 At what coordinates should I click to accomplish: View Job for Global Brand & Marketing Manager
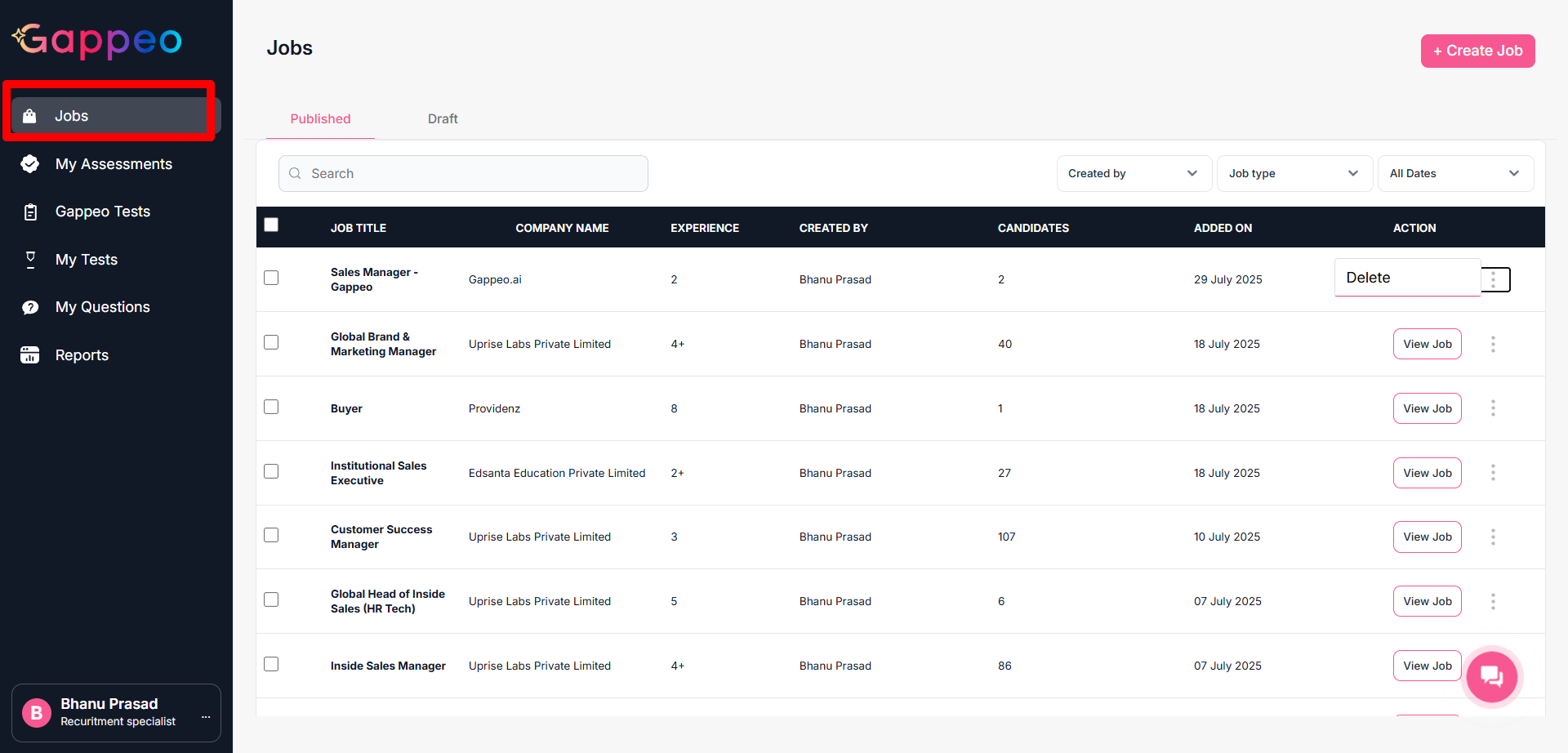tap(1427, 344)
